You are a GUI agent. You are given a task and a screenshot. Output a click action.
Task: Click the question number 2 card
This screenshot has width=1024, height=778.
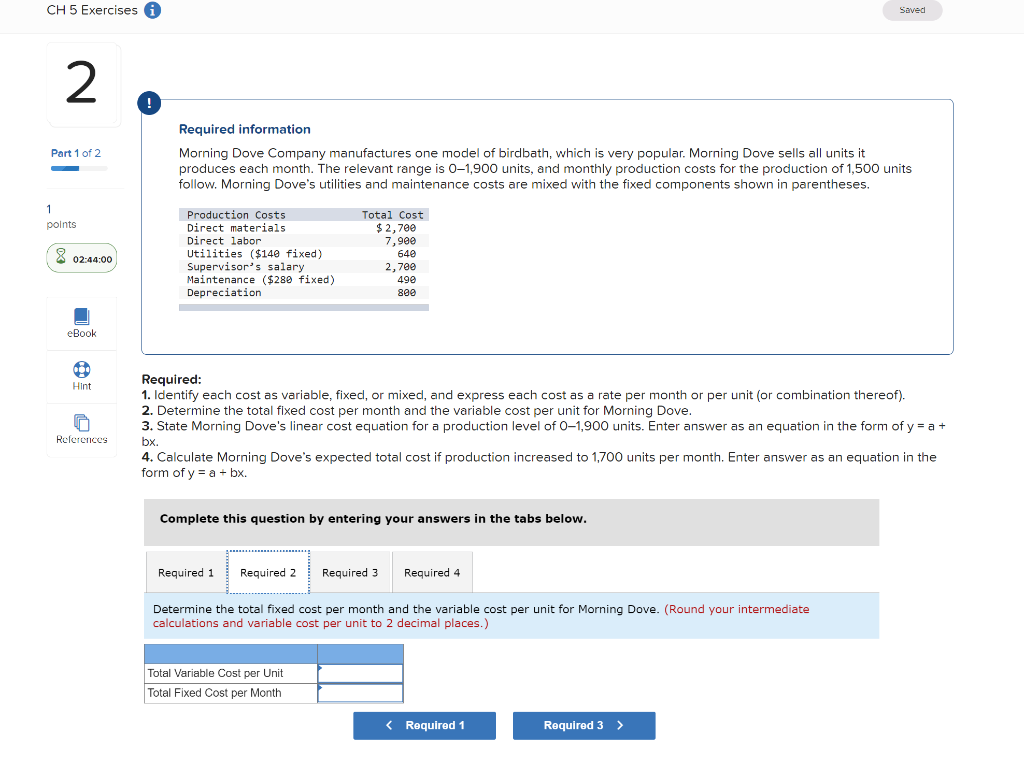[82, 84]
